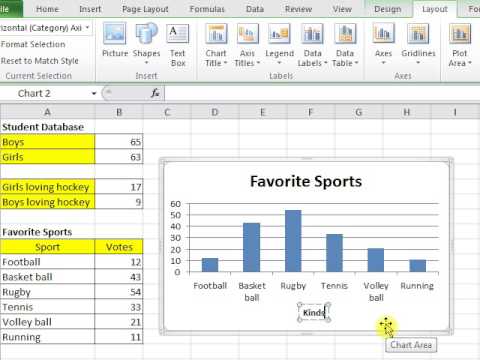Open Legend options
This screenshot has width=480, height=360.
[279, 43]
